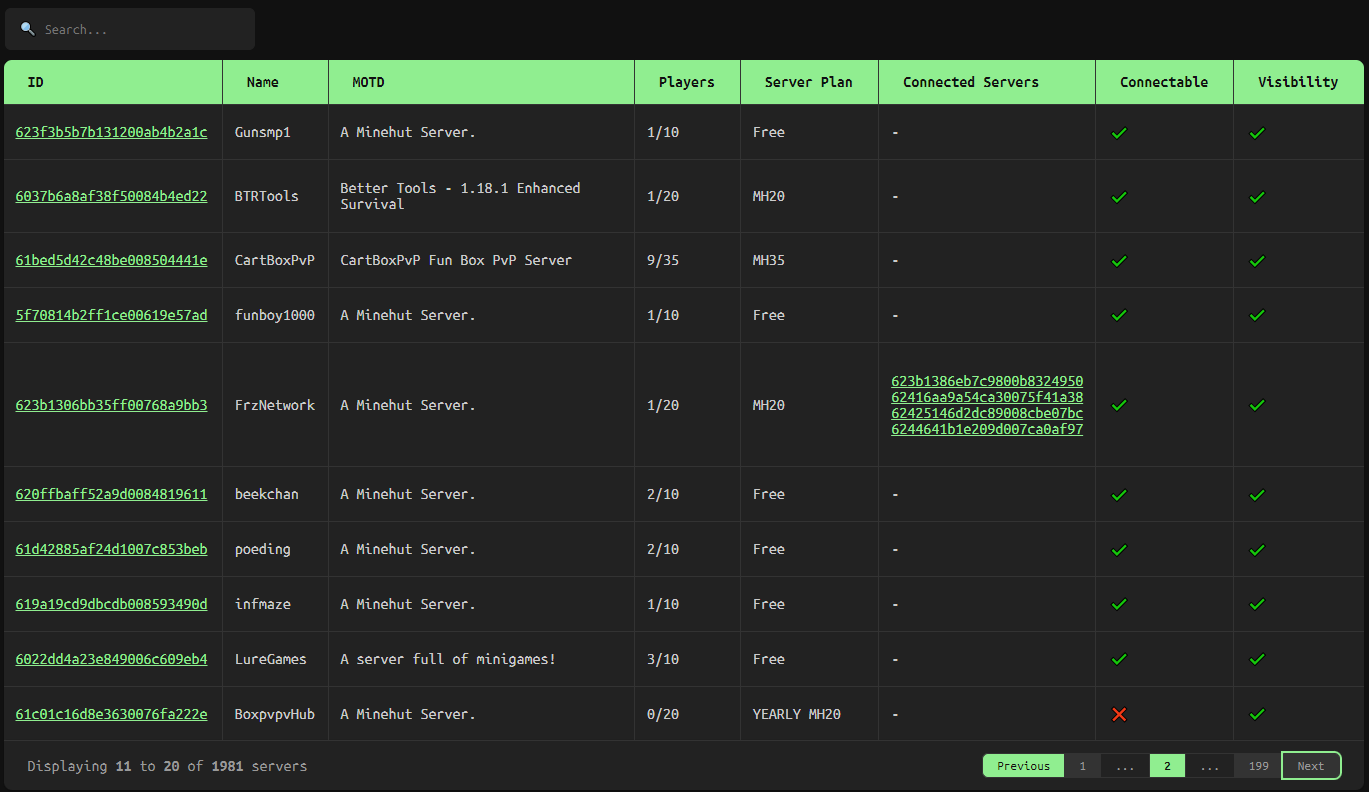
Task: Go to page 1
Action: [x=1082, y=766]
